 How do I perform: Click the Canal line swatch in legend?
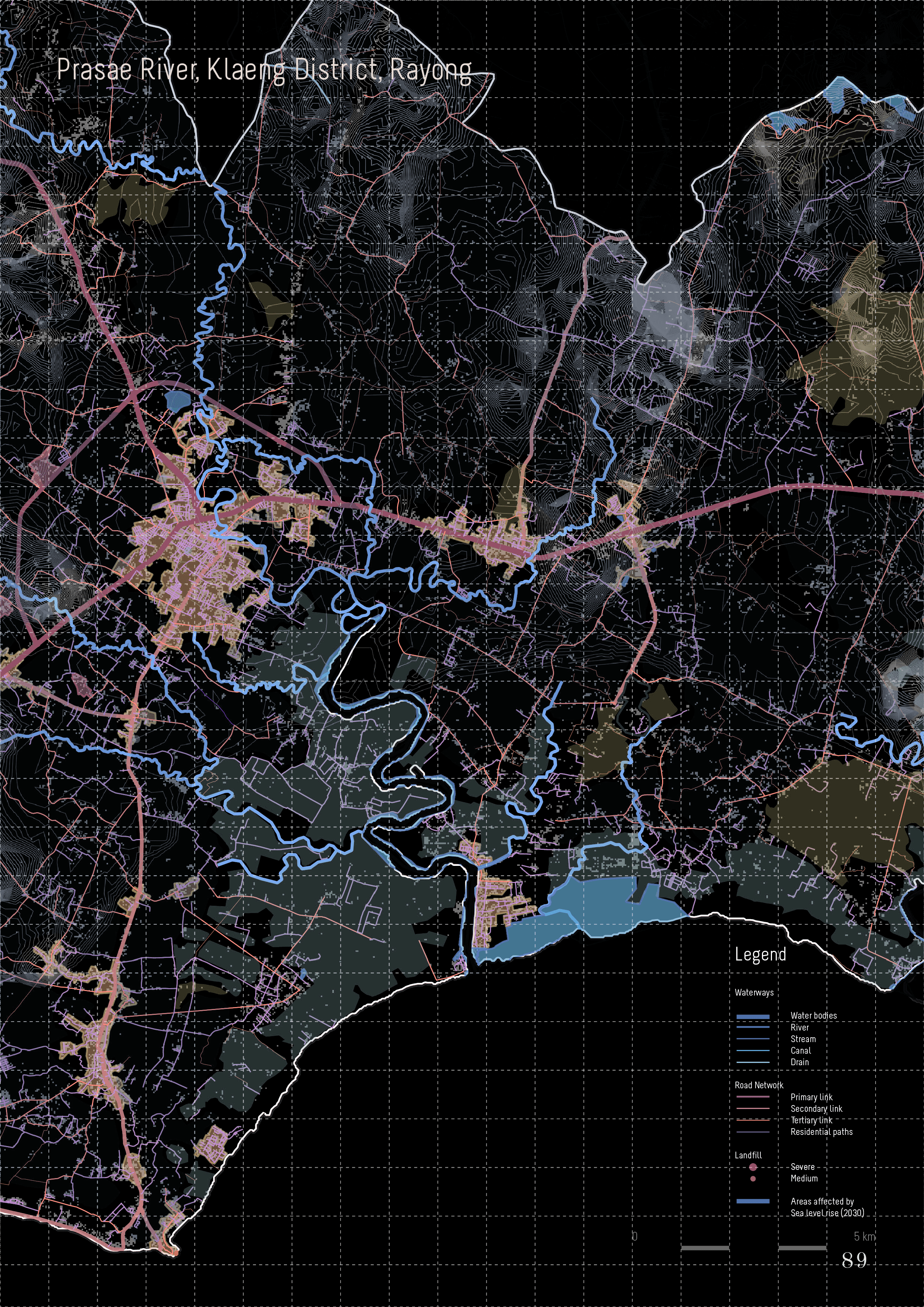(x=753, y=1050)
